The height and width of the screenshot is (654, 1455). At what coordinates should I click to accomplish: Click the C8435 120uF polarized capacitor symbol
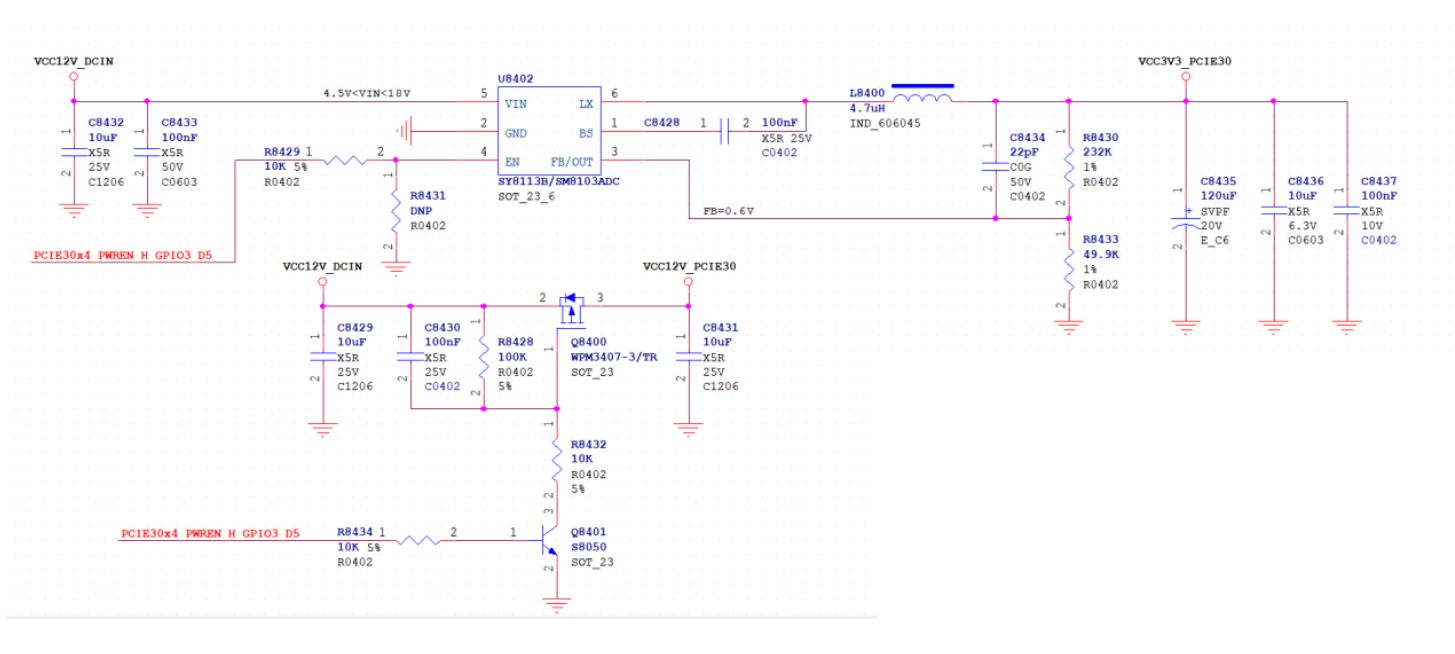point(1185,220)
